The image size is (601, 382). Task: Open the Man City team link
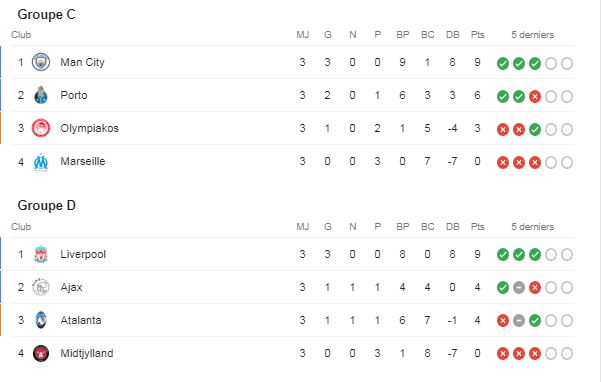click(x=82, y=62)
